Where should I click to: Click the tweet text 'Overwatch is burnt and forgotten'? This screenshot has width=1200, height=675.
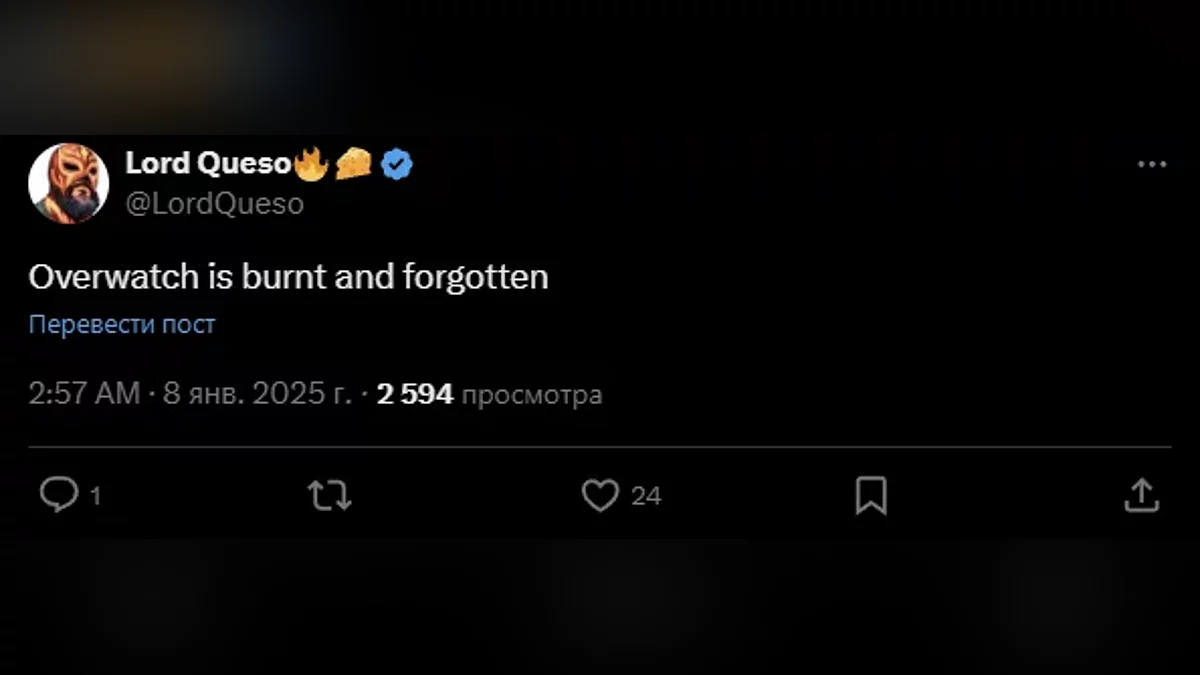point(288,277)
